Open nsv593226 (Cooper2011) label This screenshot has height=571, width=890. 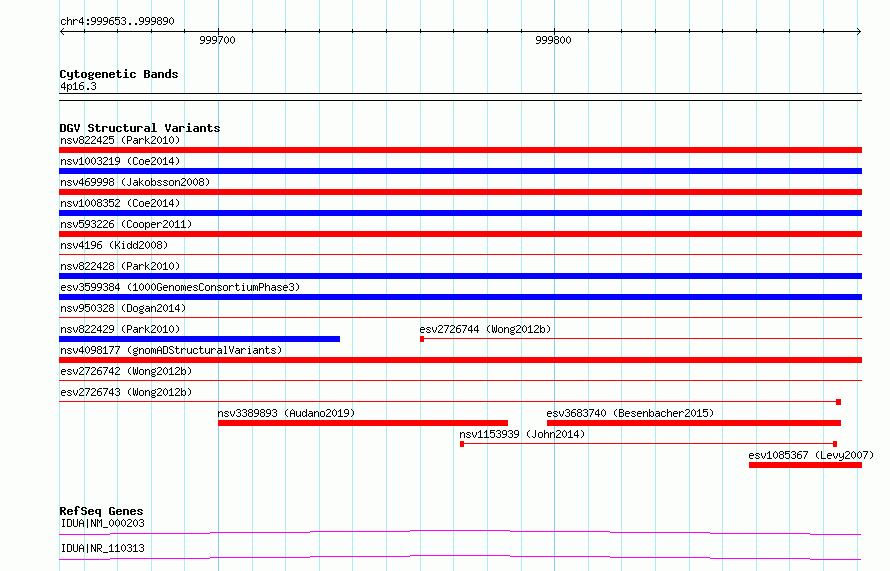click(x=126, y=224)
